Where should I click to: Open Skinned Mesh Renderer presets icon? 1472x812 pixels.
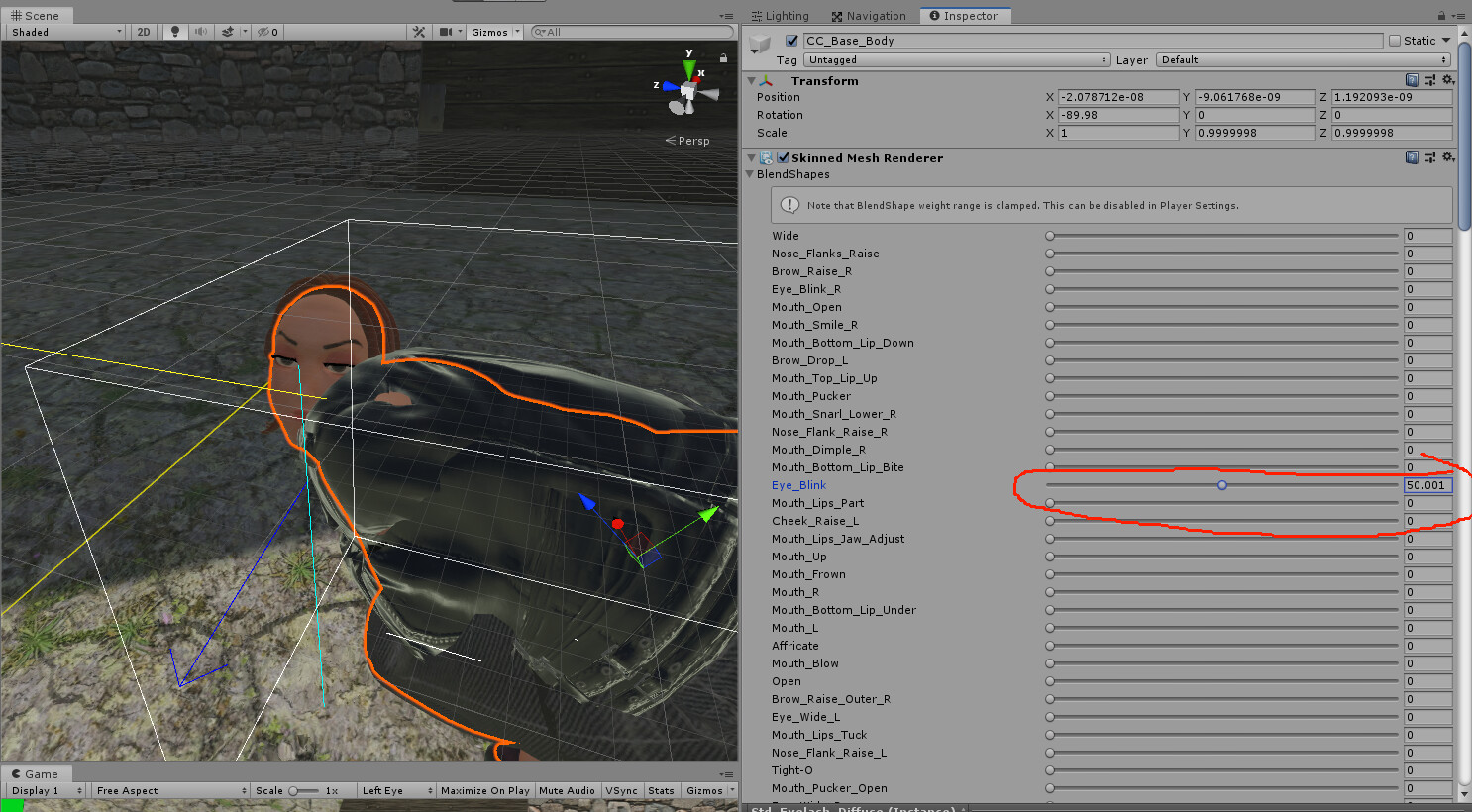1429,157
